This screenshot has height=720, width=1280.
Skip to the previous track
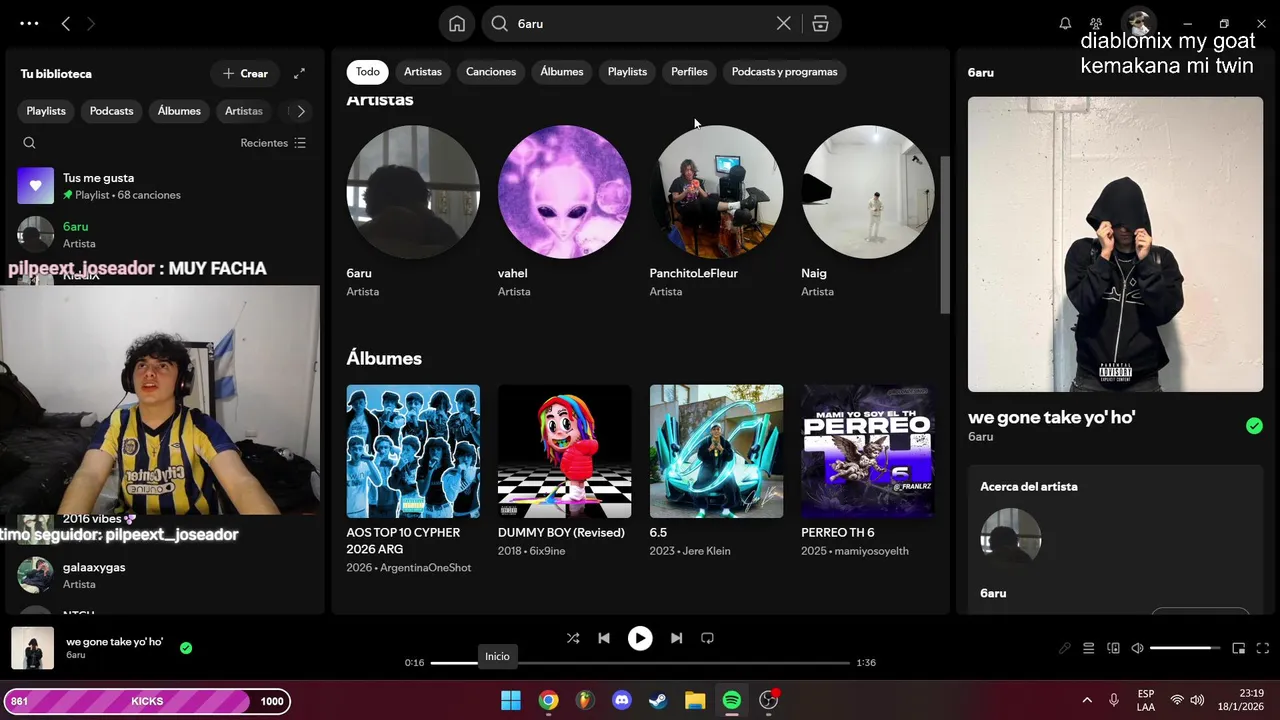604,638
